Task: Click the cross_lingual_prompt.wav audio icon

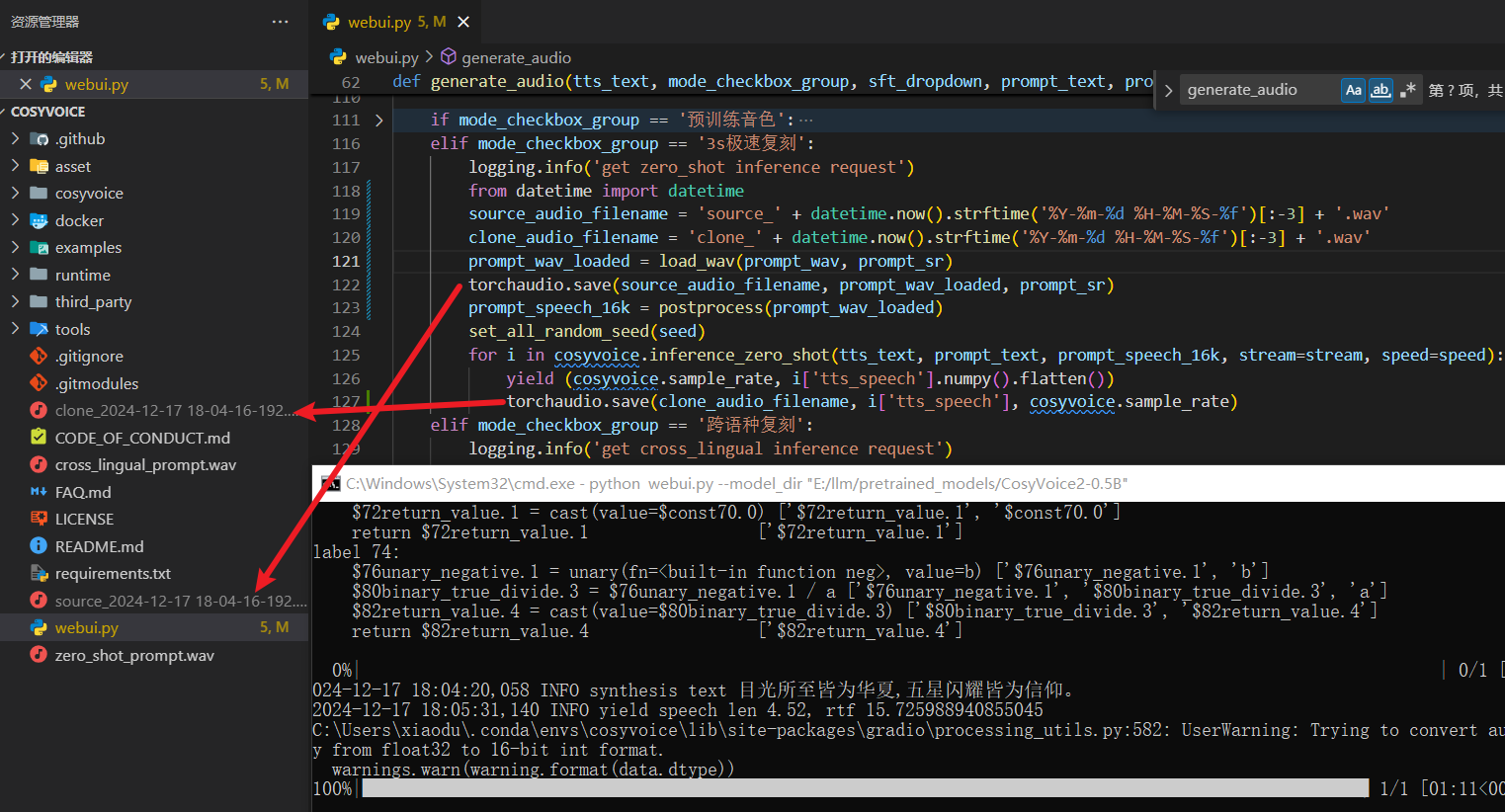Action: (x=39, y=464)
